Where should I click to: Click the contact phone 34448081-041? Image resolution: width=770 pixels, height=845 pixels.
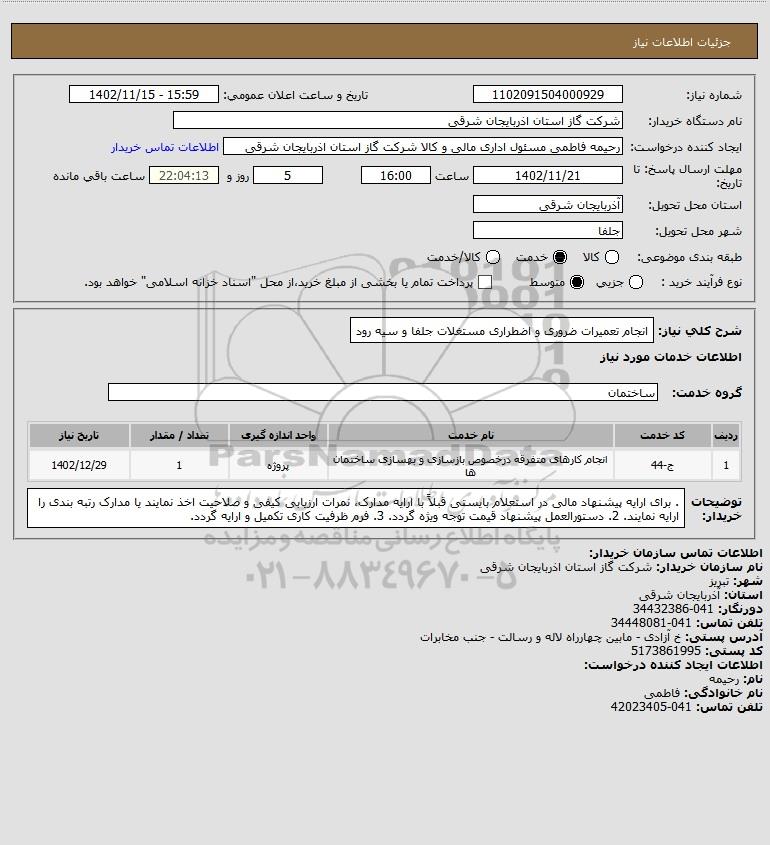pyautogui.click(x=650, y=623)
